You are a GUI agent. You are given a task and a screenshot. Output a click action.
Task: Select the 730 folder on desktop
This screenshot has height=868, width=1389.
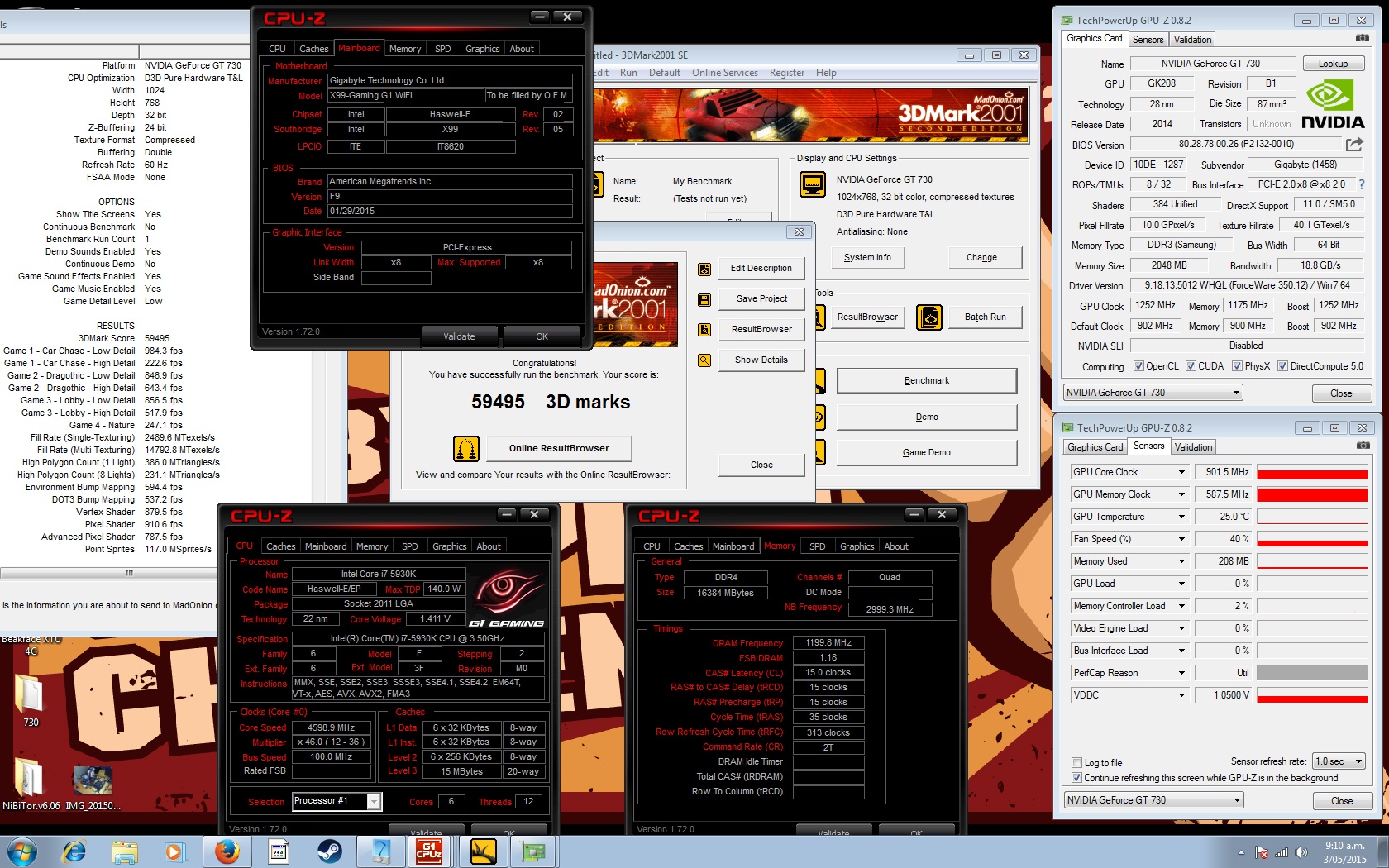point(31,699)
